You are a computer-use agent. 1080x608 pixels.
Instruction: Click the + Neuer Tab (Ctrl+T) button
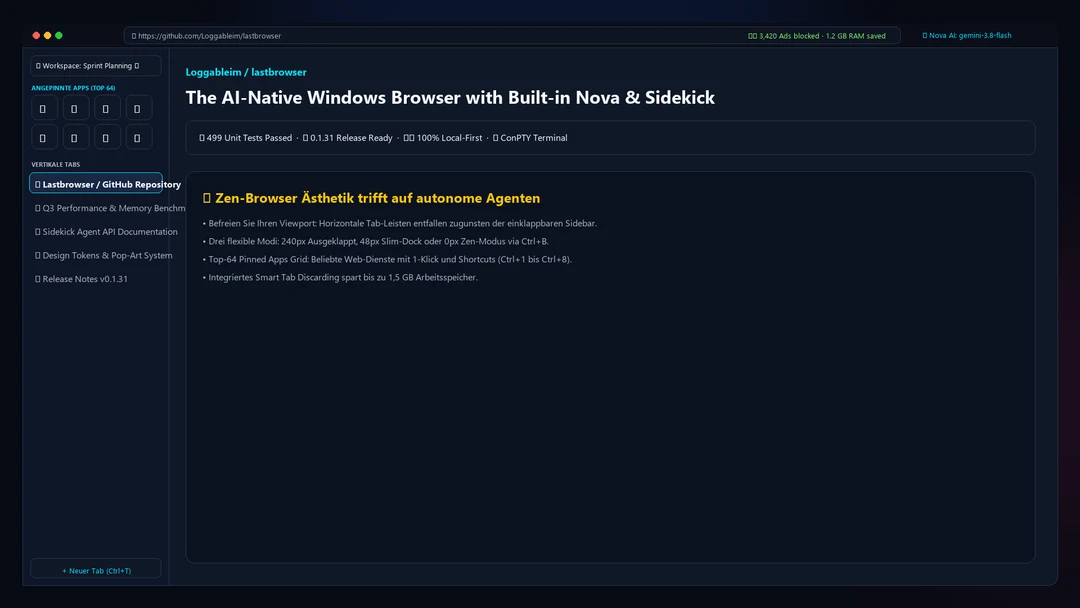[96, 570]
